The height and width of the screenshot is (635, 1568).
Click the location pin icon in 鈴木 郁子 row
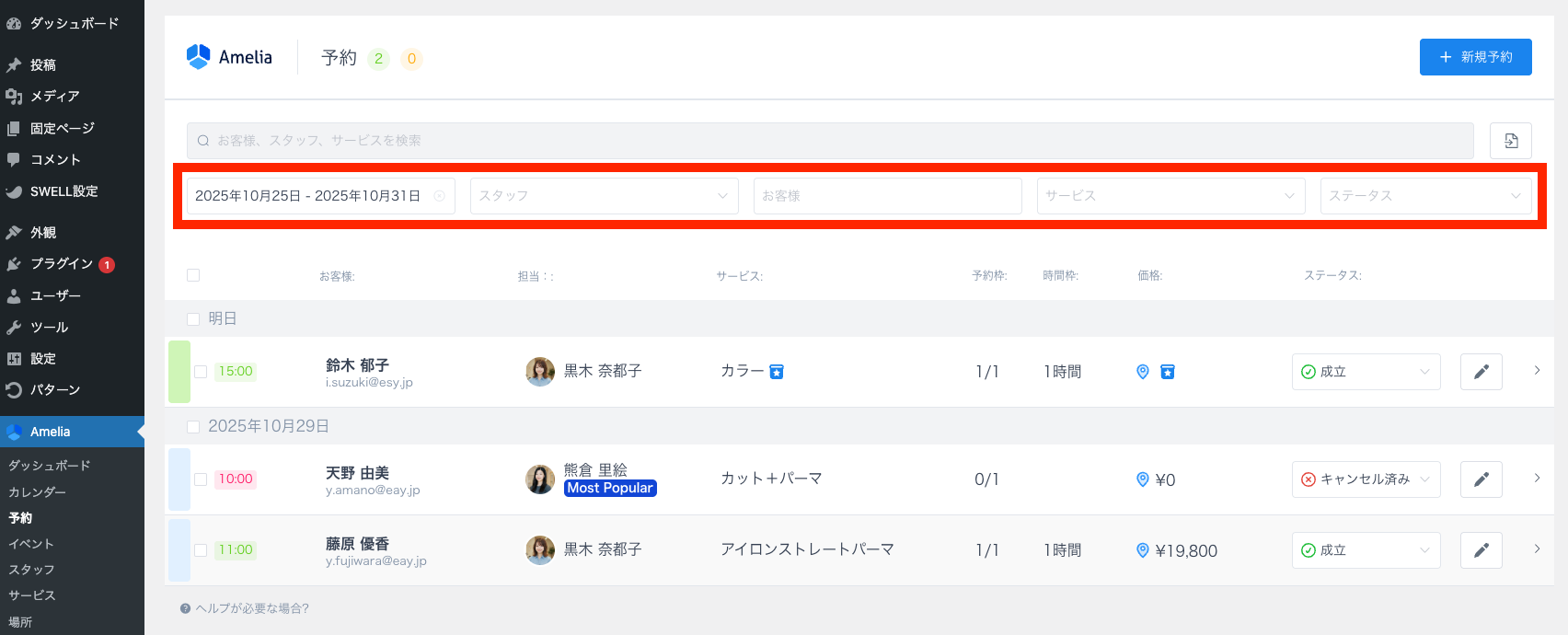click(1143, 372)
